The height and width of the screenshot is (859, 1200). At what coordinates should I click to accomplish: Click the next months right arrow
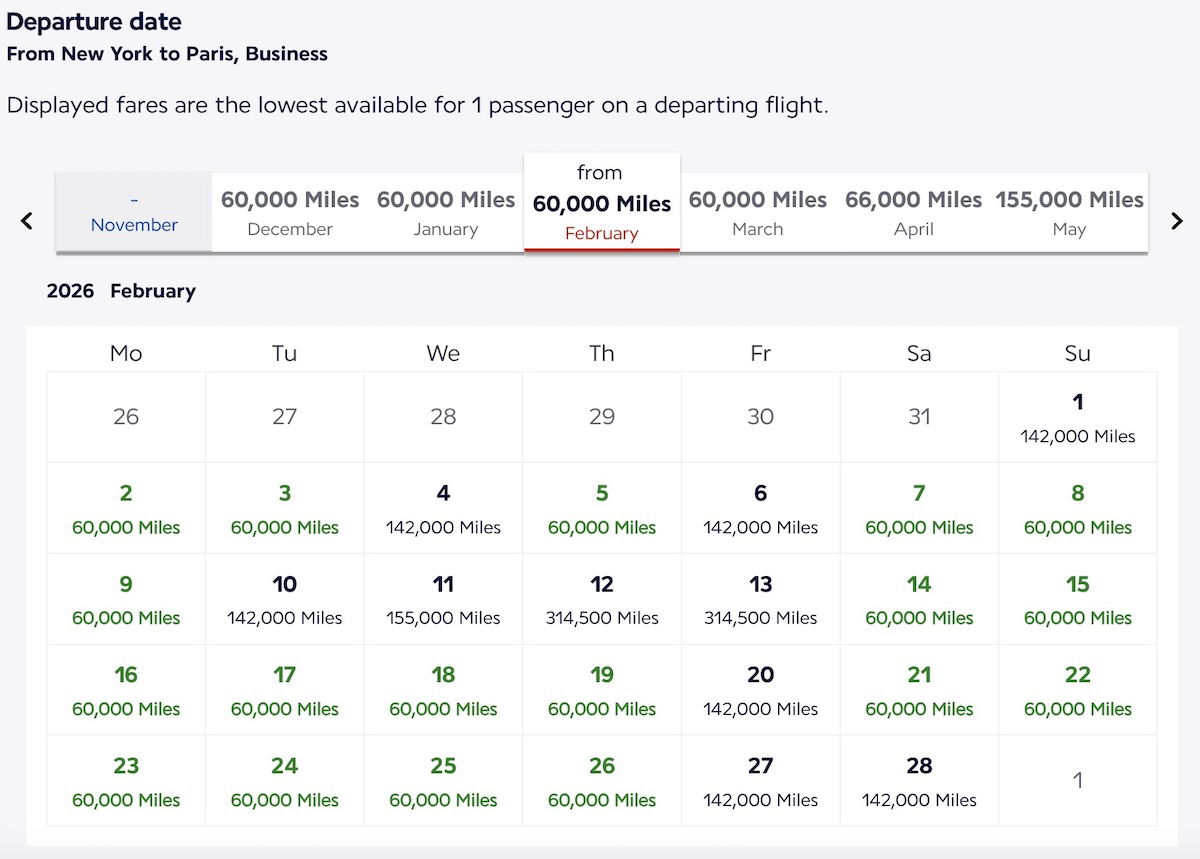tap(1177, 221)
